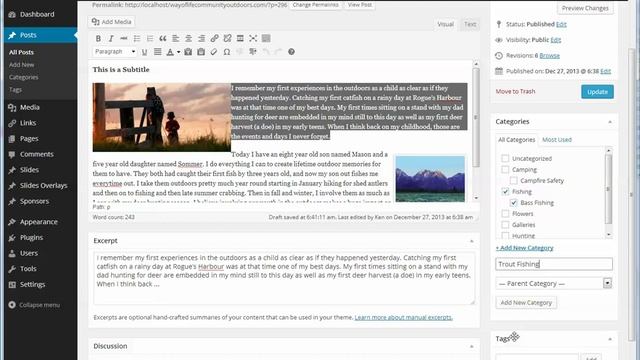Clear formatting with the eraser icon
640x360 pixels.
(x=214, y=52)
